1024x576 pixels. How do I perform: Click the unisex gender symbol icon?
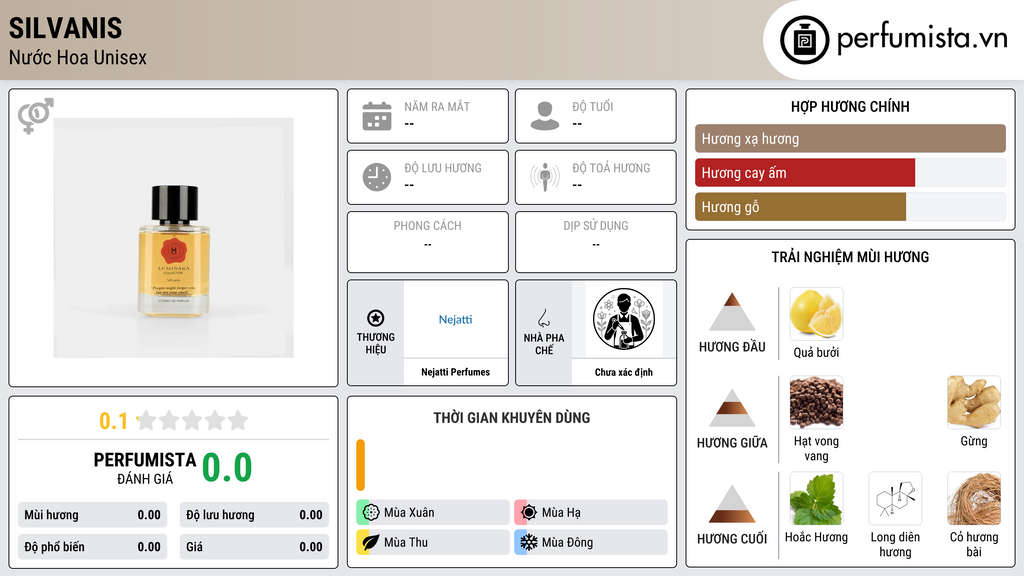tap(35, 116)
